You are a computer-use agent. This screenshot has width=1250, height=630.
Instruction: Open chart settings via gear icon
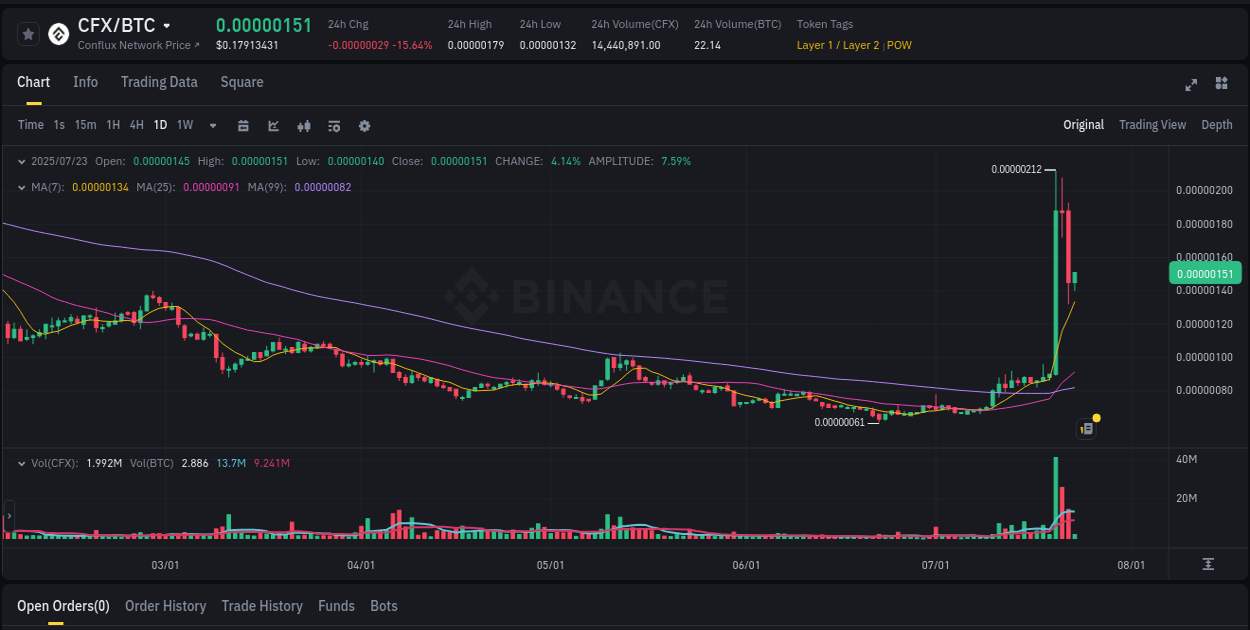click(x=363, y=125)
